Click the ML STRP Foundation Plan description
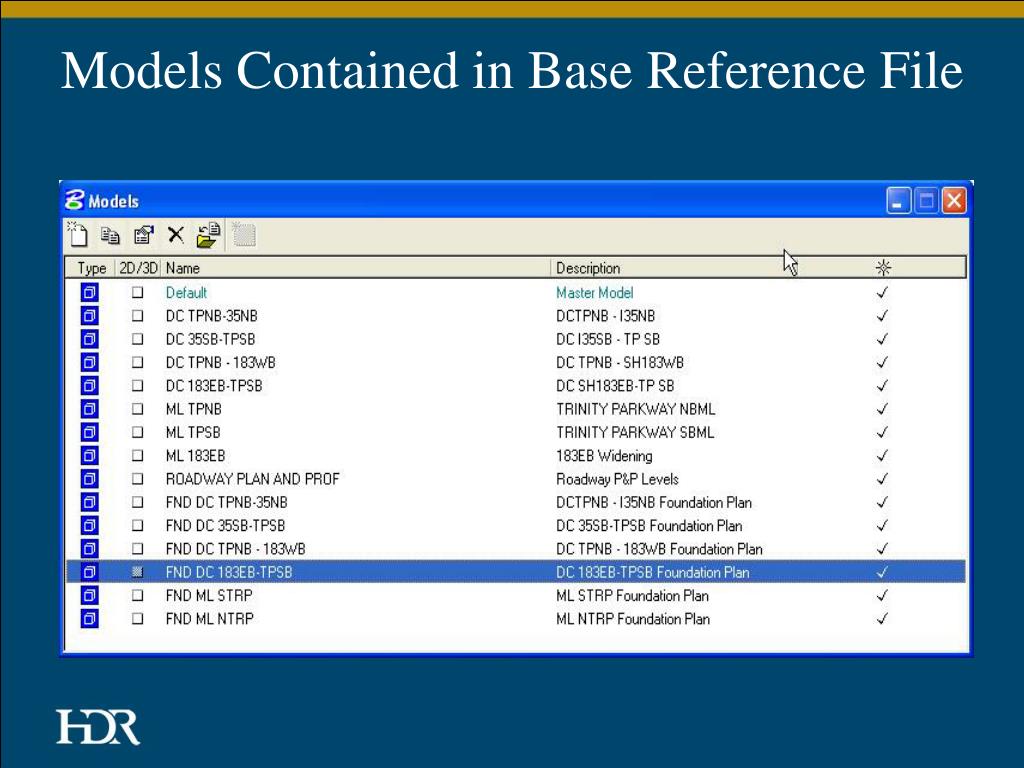Image resolution: width=1024 pixels, height=768 pixels. point(632,596)
